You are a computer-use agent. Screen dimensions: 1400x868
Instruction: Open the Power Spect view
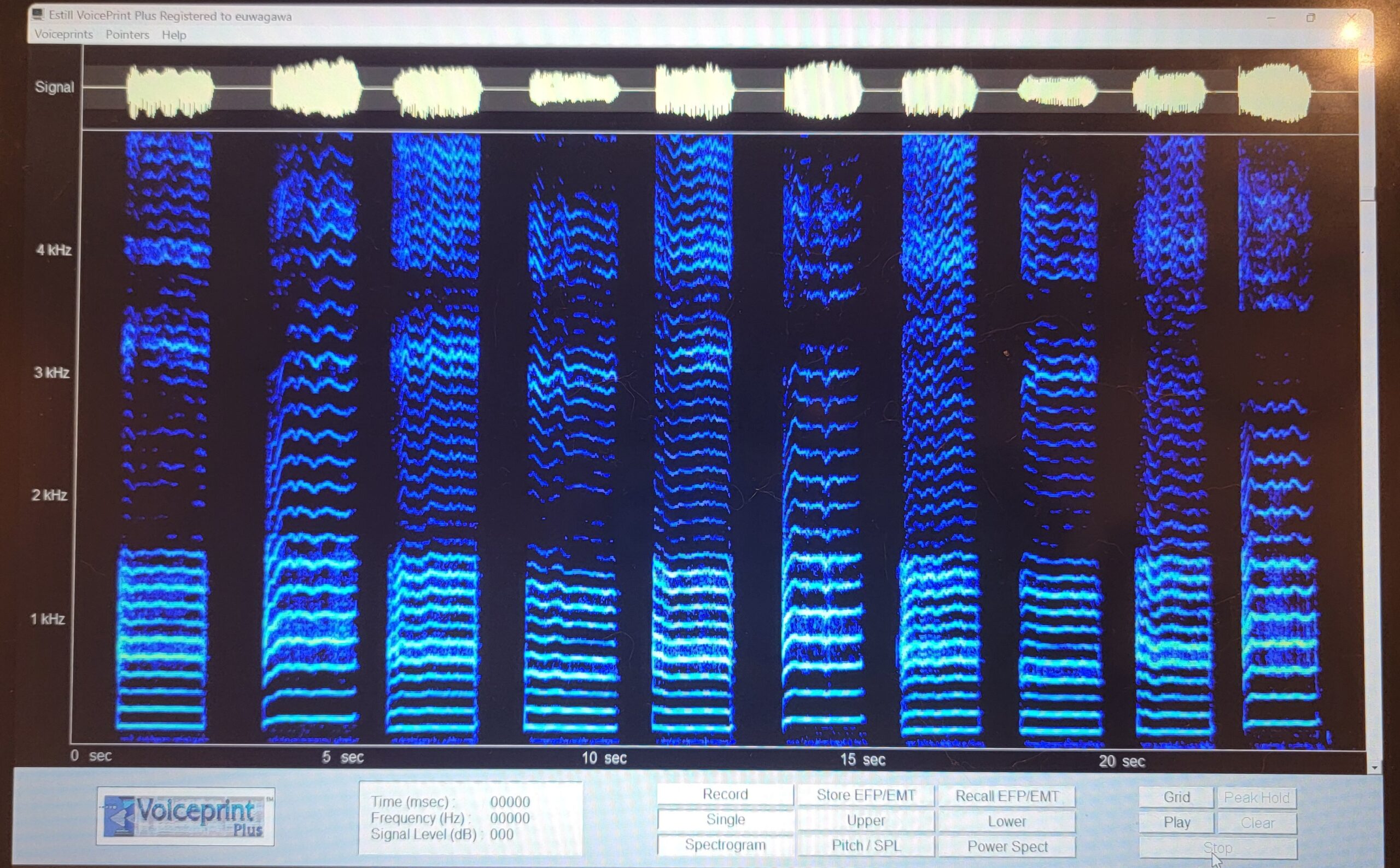[1007, 847]
